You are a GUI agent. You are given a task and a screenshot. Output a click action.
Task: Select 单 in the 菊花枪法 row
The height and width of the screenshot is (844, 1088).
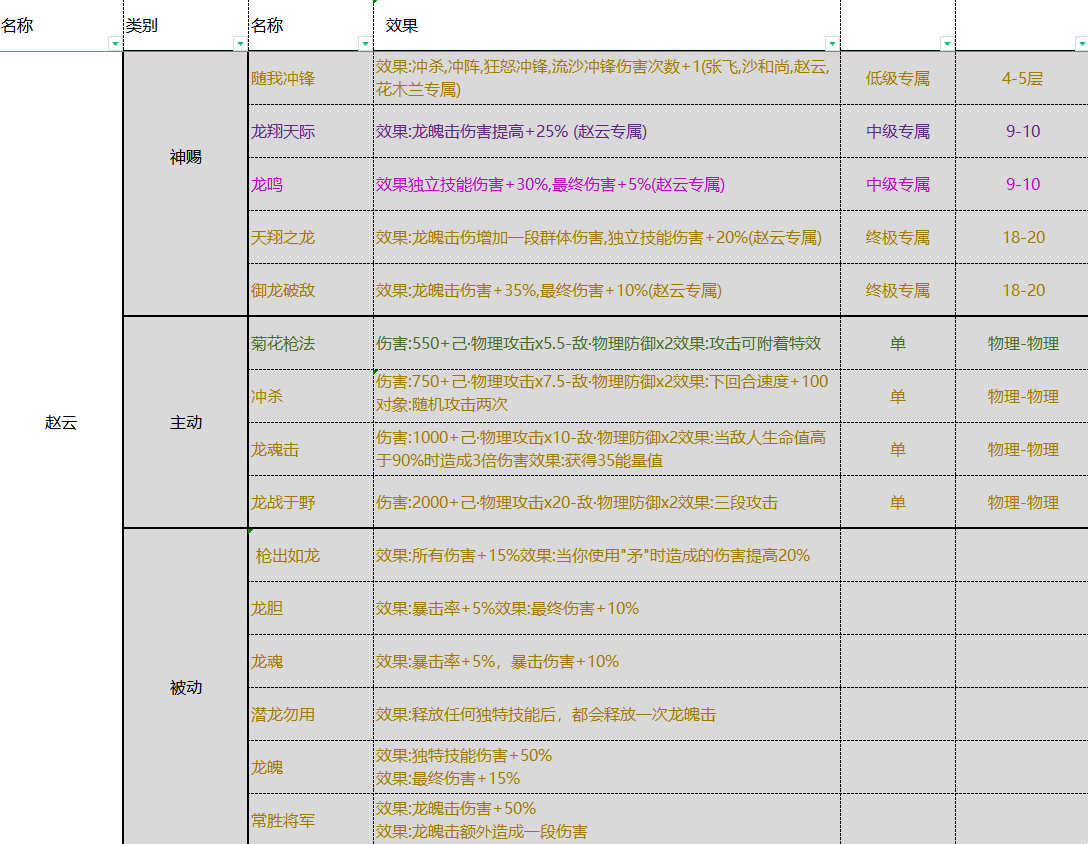click(898, 344)
